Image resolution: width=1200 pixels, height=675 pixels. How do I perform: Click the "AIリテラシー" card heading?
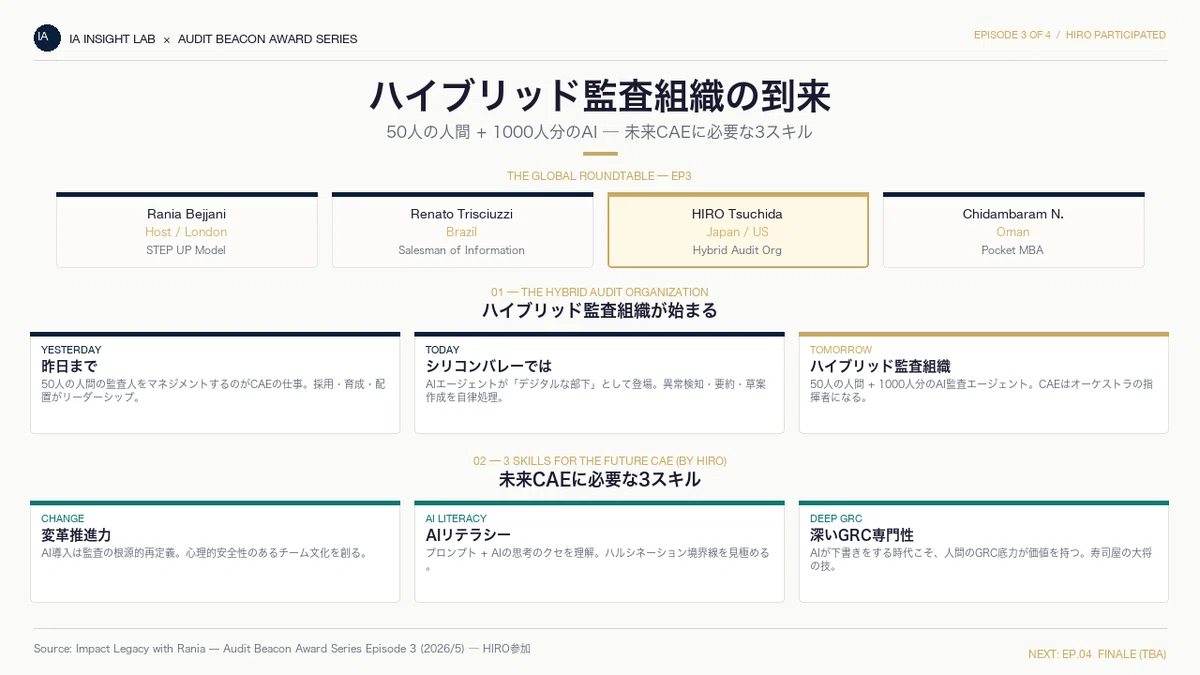(x=468, y=535)
